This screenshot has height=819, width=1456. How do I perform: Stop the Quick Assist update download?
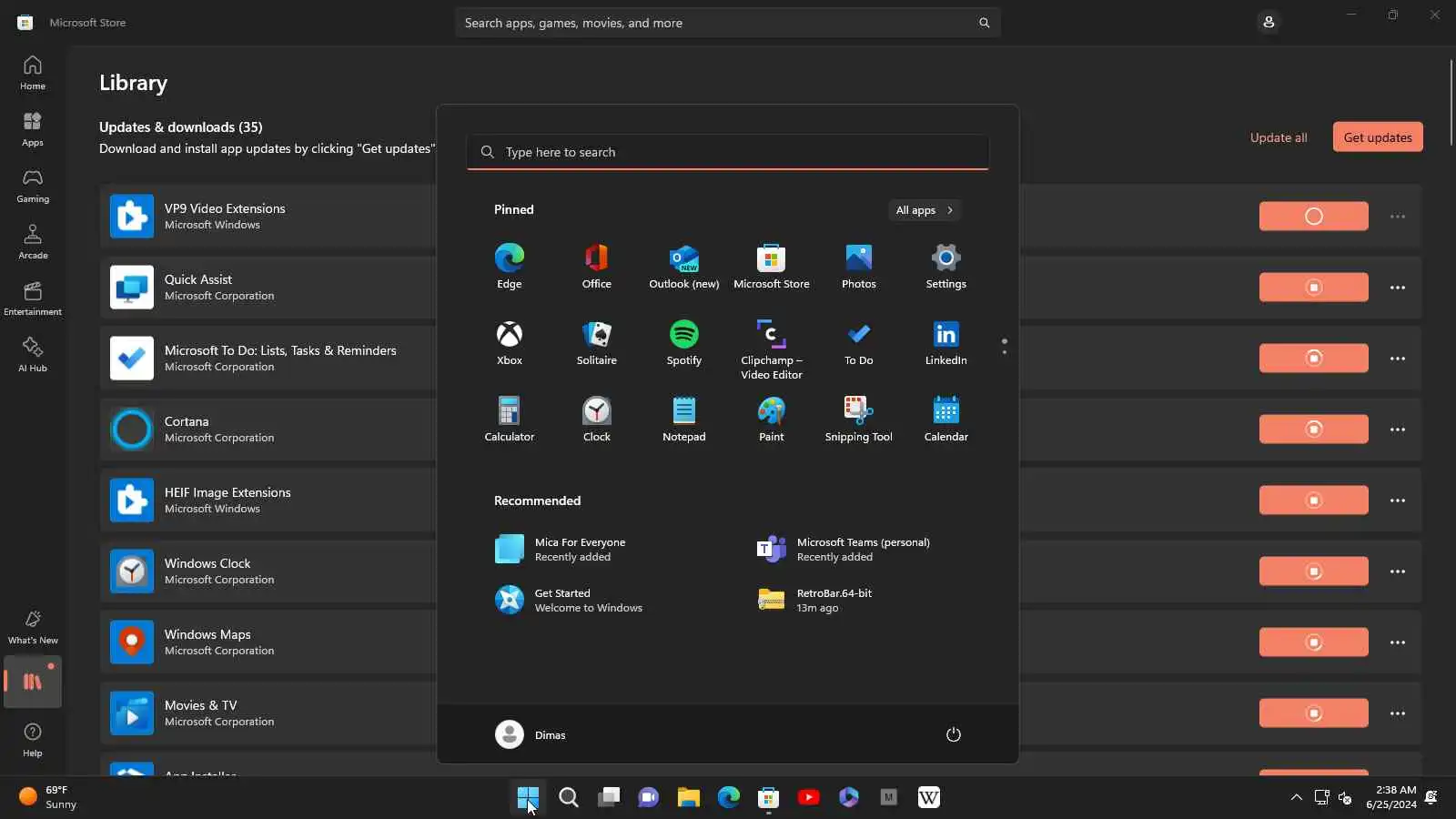coord(1313,288)
